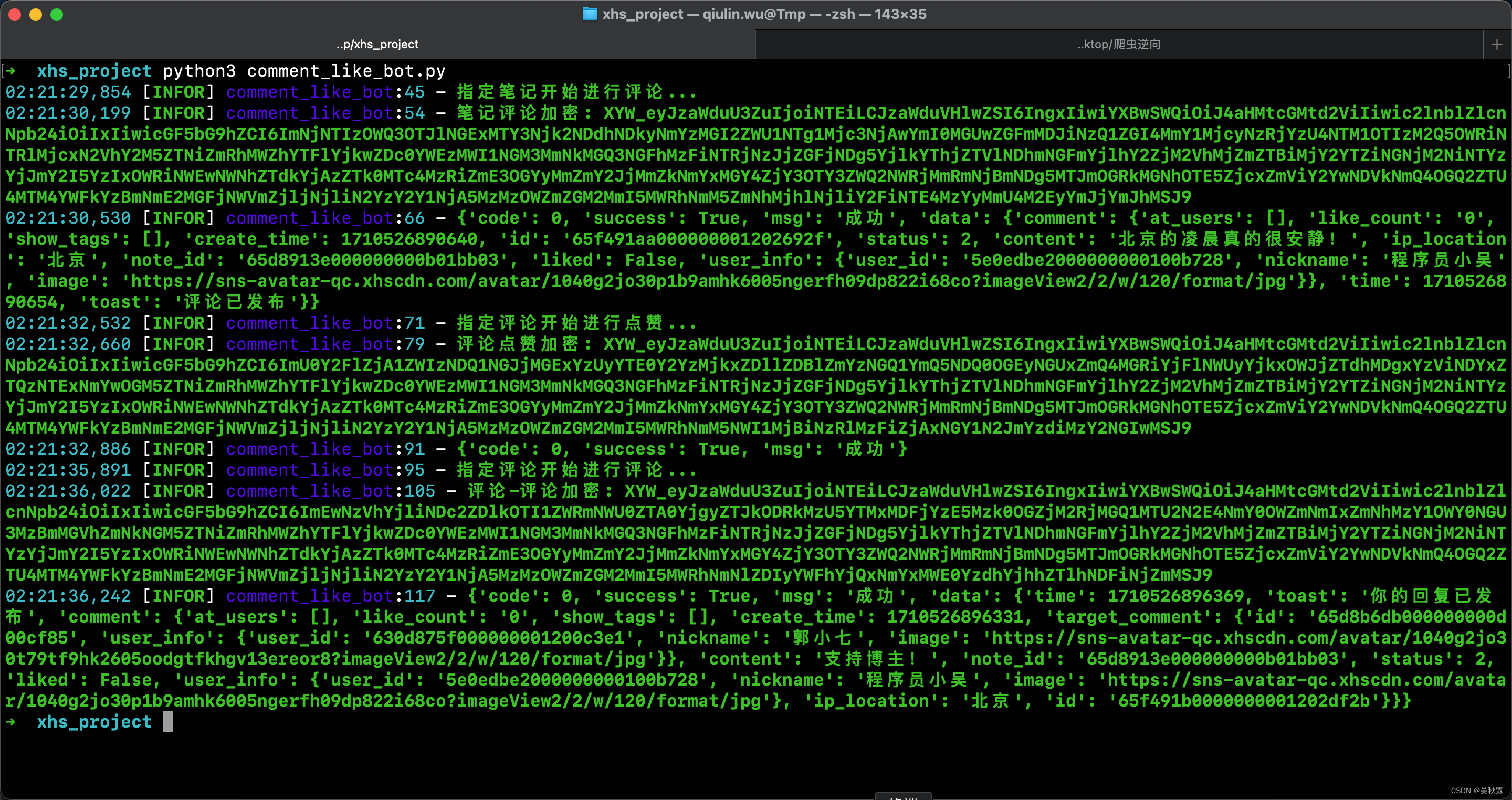
Task: Click the log source comment_like_bot:91
Action: click(x=325, y=449)
